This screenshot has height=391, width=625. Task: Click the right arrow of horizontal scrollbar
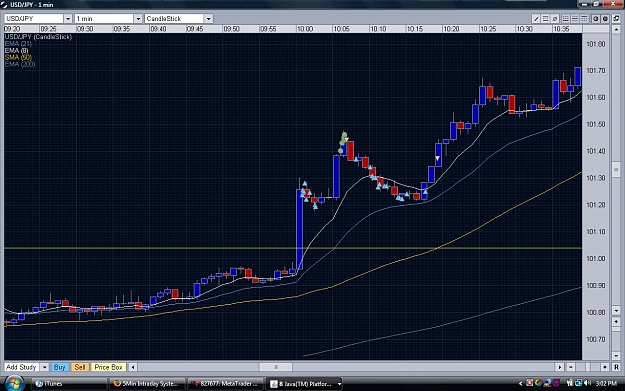(x=560, y=367)
